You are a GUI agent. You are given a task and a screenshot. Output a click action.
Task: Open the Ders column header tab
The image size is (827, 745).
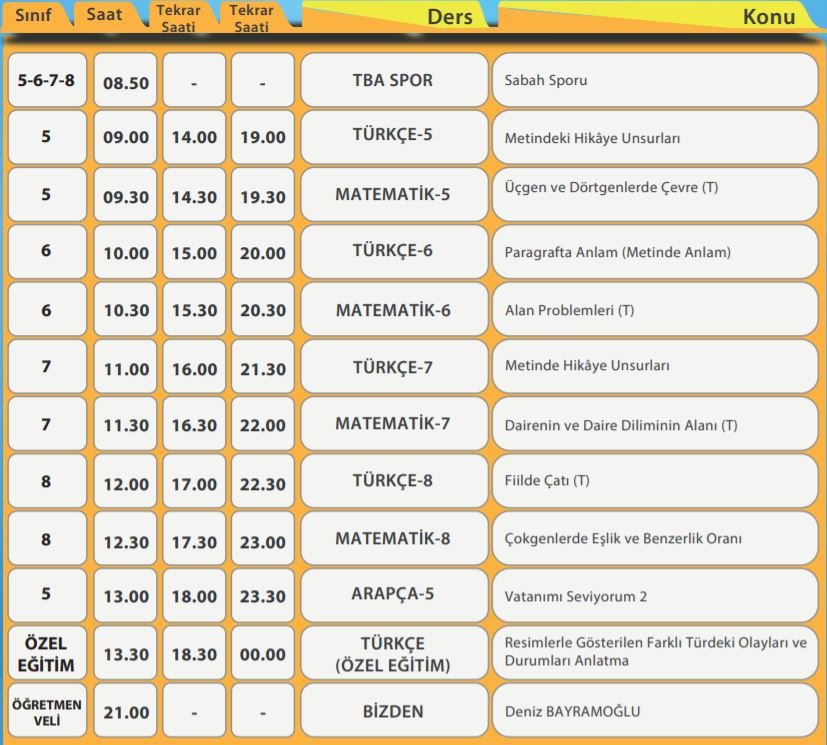pos(396,16)
